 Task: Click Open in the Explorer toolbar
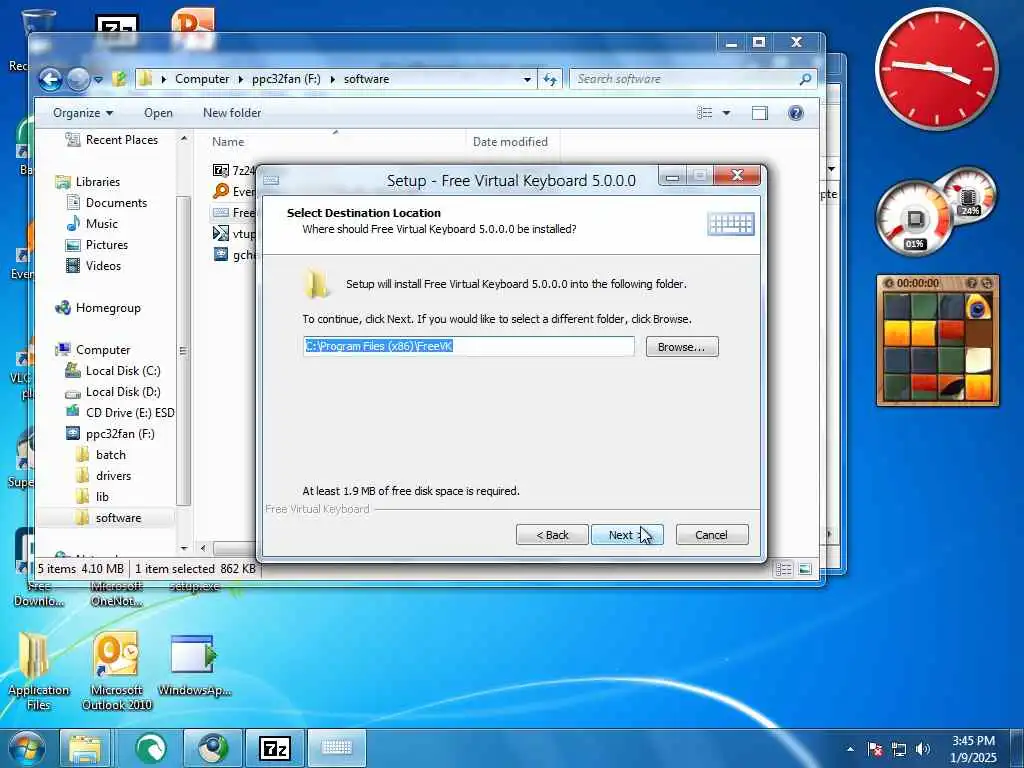(158, 113)
